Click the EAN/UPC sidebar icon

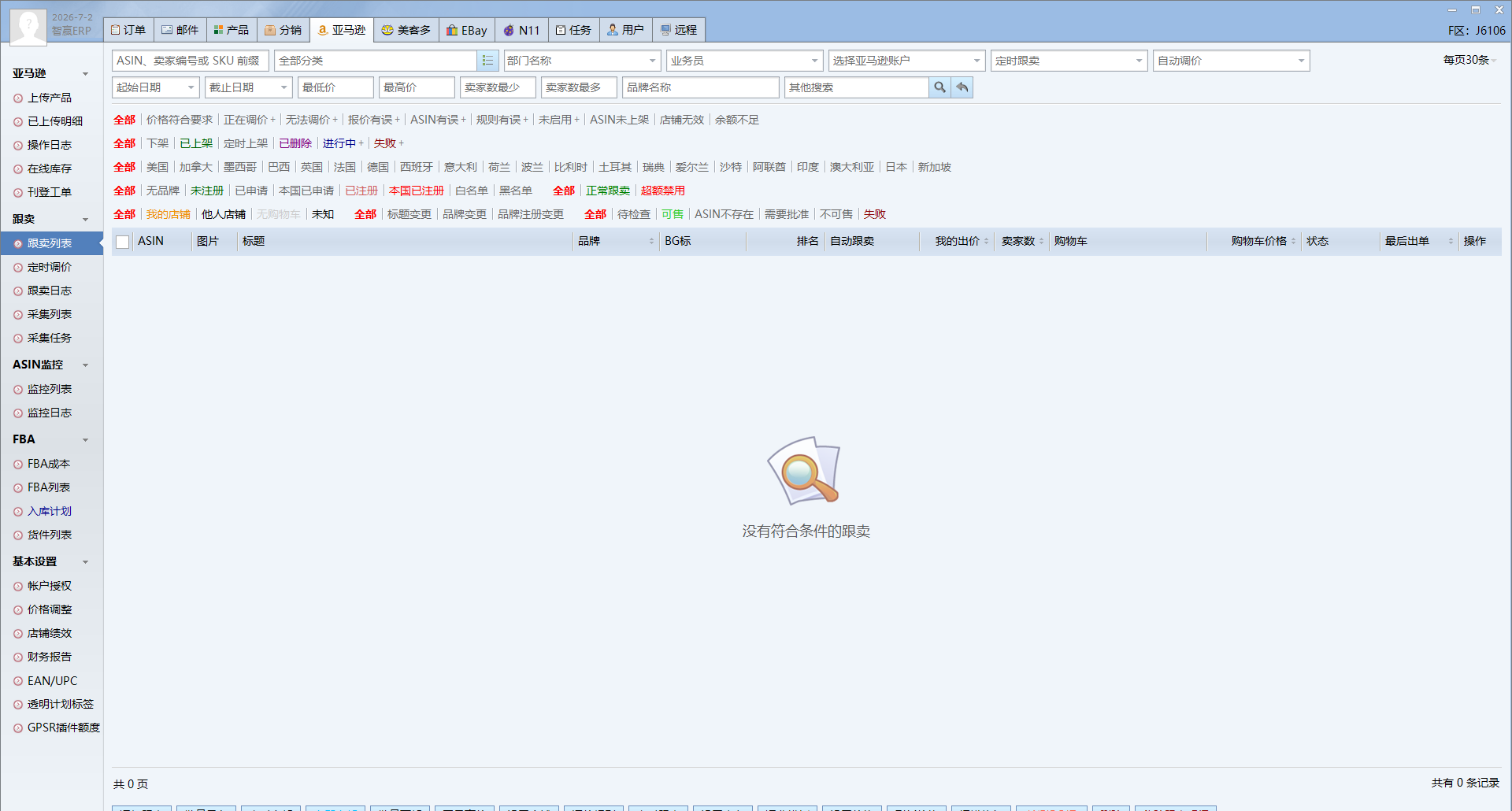(18, 681)
